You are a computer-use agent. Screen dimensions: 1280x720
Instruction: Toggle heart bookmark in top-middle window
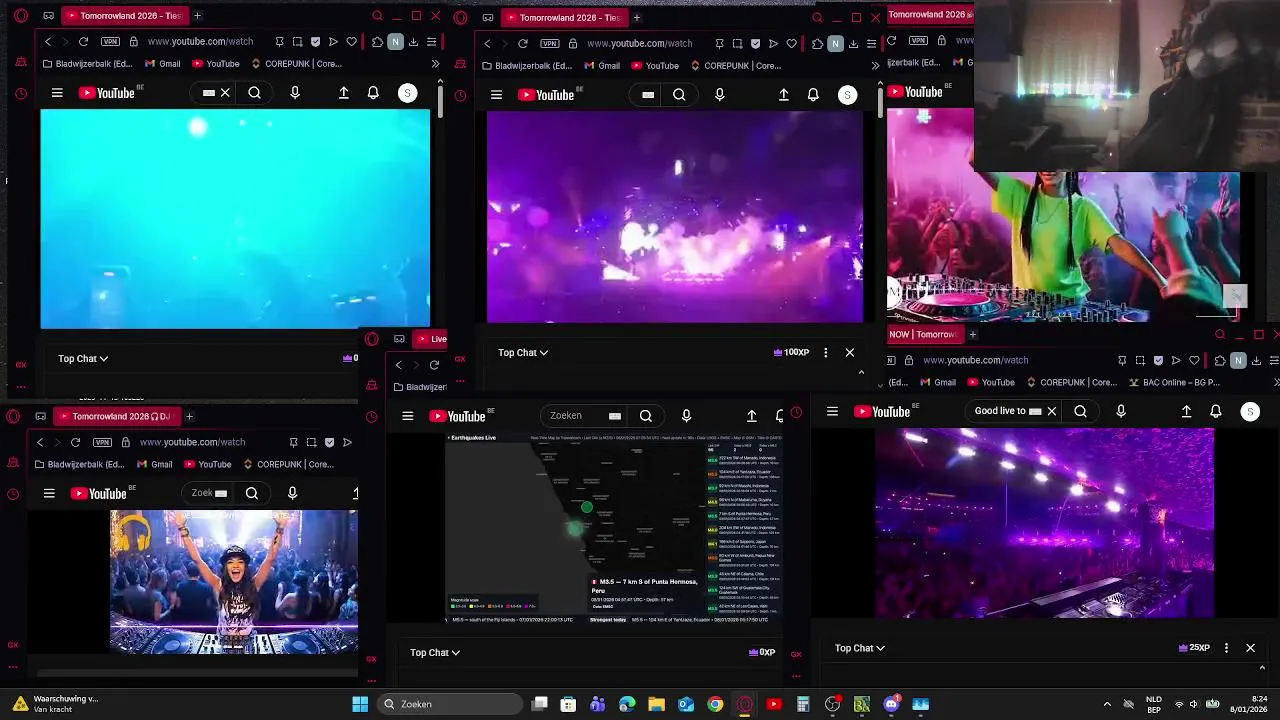791,43
